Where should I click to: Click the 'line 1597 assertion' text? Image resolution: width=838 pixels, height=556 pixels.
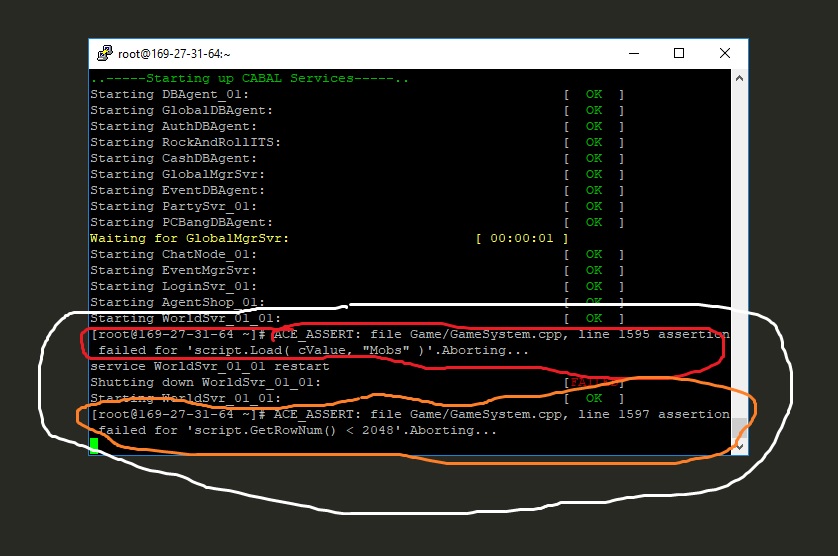point(654,415)
